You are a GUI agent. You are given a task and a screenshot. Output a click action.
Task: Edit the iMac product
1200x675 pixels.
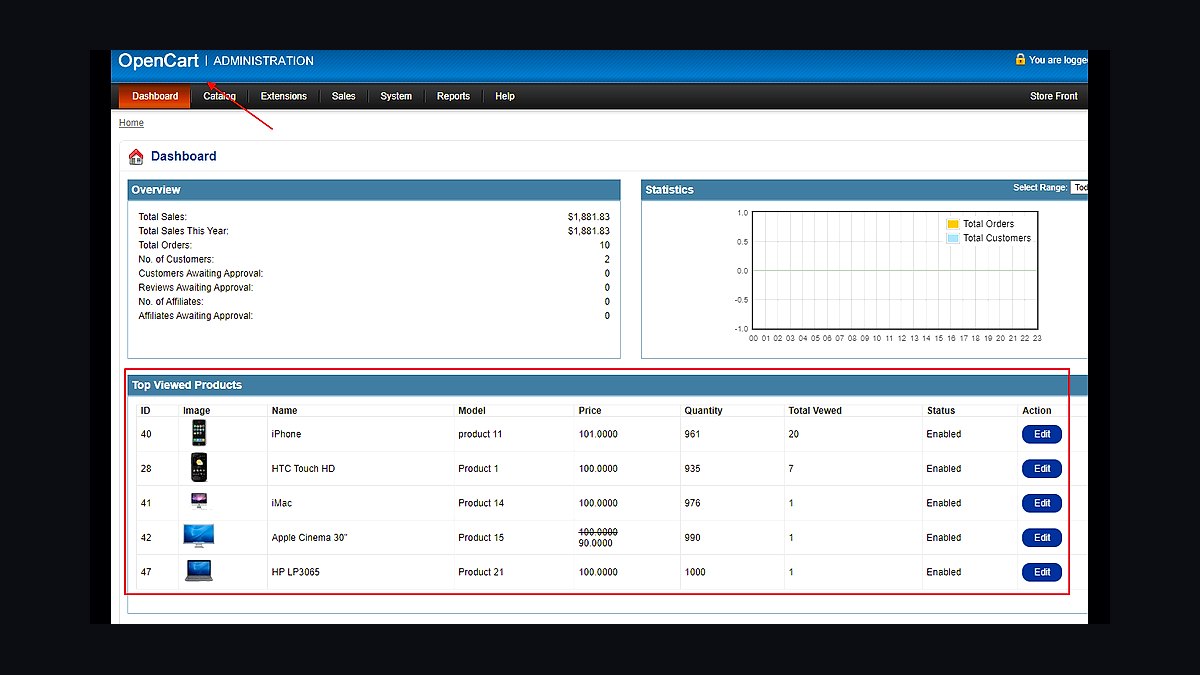click(1042, 503)
